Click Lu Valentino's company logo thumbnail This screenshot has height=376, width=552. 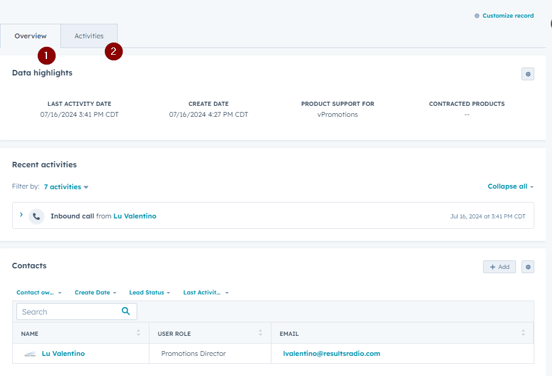[30, 354]
